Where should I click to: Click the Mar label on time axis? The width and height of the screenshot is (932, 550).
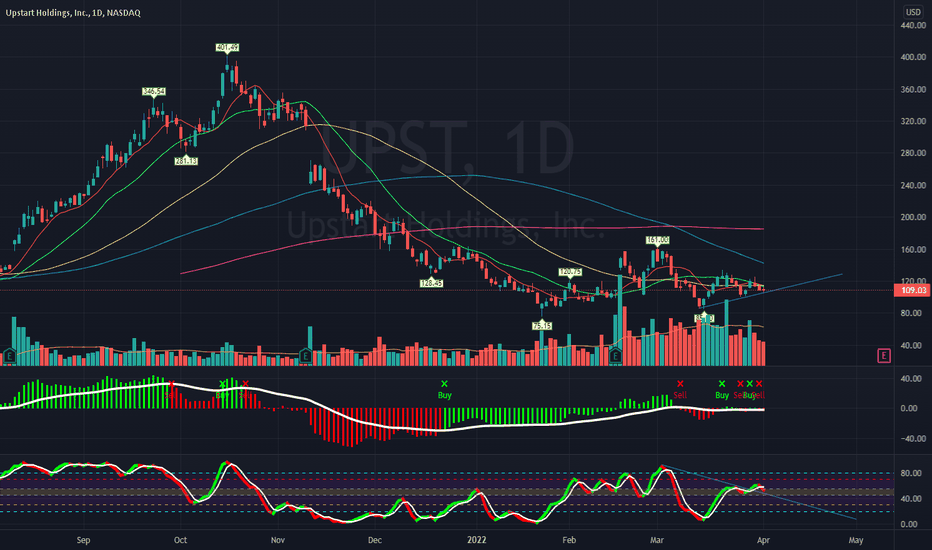pos(657,540)
